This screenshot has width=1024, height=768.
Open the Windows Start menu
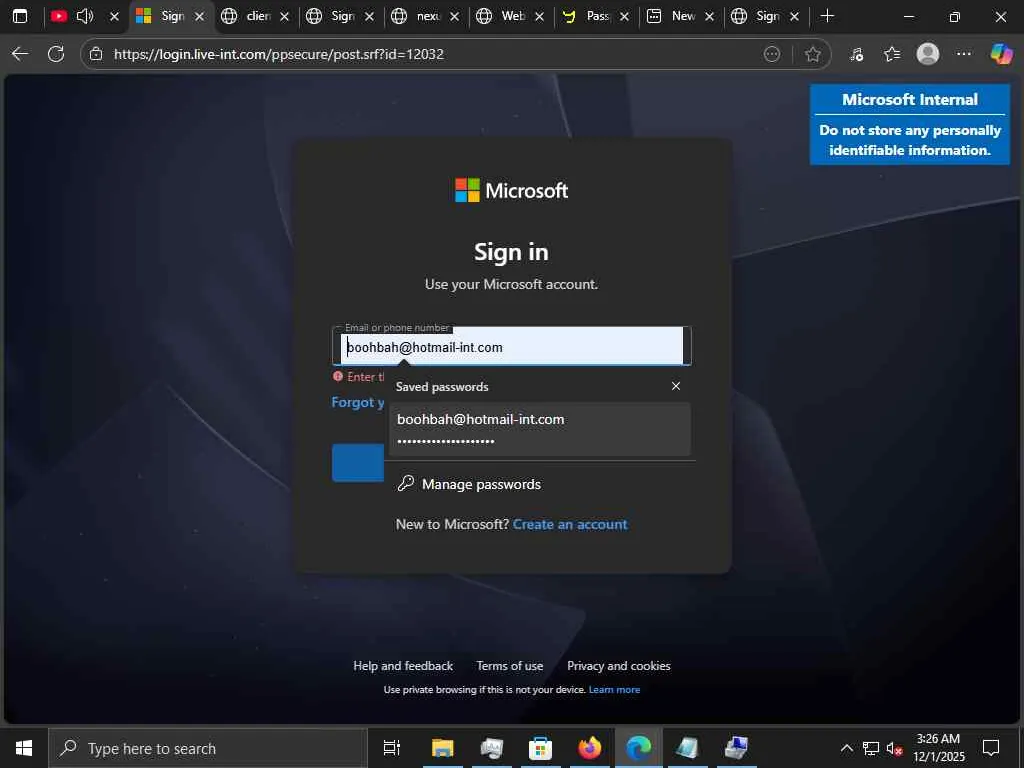(x=24, y=748)
